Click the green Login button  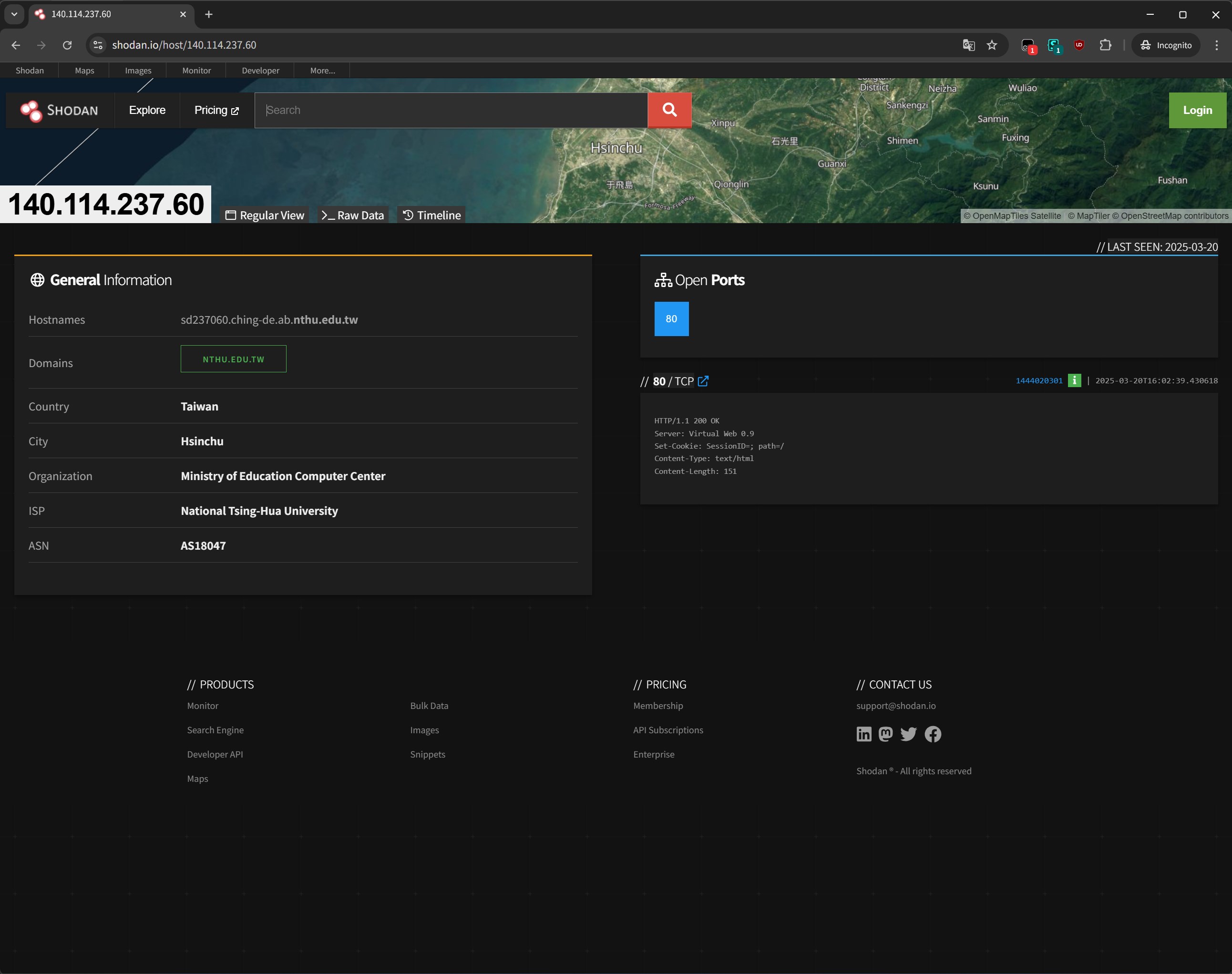1197,110
